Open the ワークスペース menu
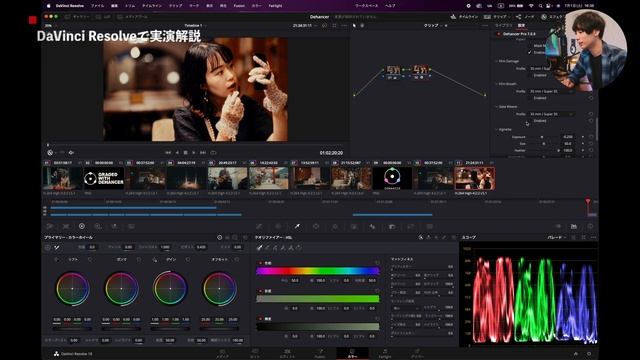Screen dimensions: 640x360 pyautogui.click(x=367, y=6)
